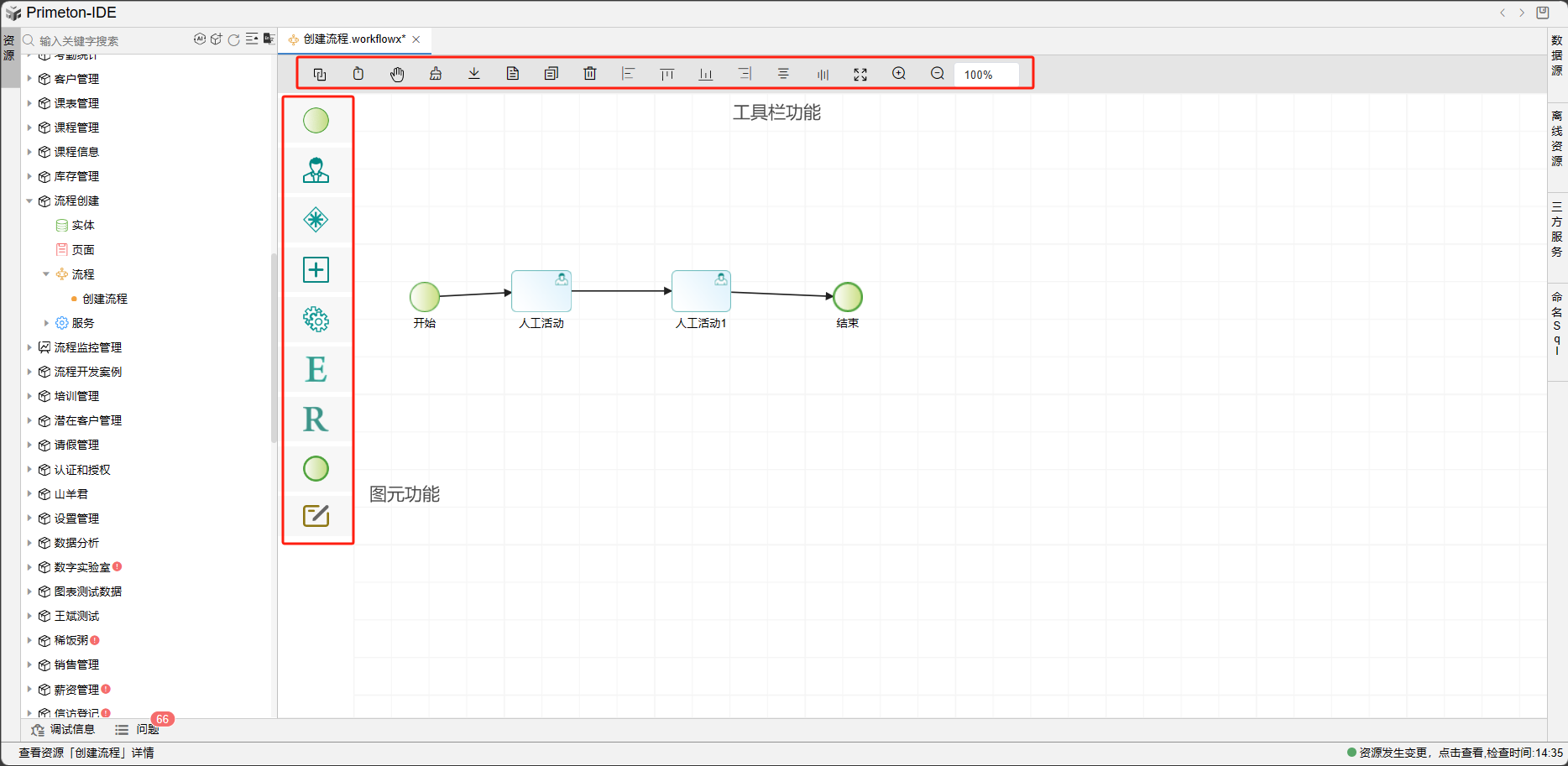Click the zoom in magnifier icon
This screenshot has height=766, width=1568.
(x=899, y=74)
